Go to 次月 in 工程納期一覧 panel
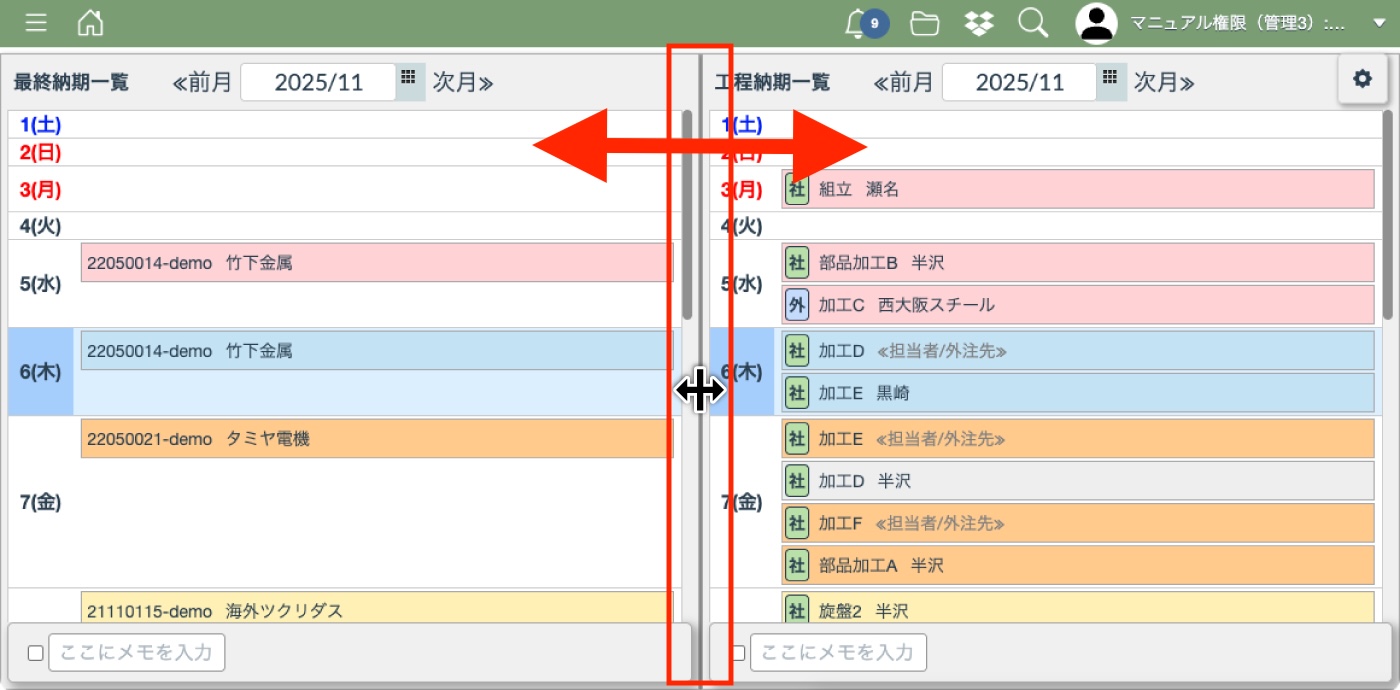Image resolution: width=1400 pixels, height=690 pixels. 1164,82
